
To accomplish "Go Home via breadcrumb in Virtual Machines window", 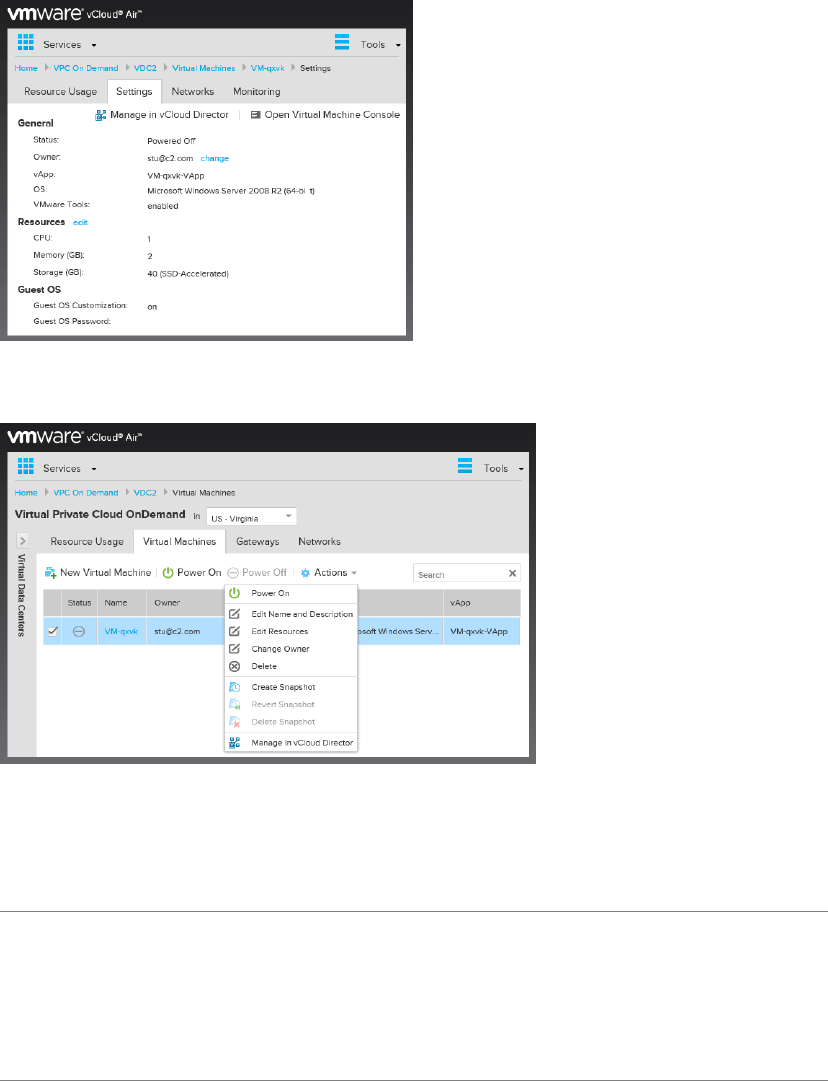I will click(26, 493).
